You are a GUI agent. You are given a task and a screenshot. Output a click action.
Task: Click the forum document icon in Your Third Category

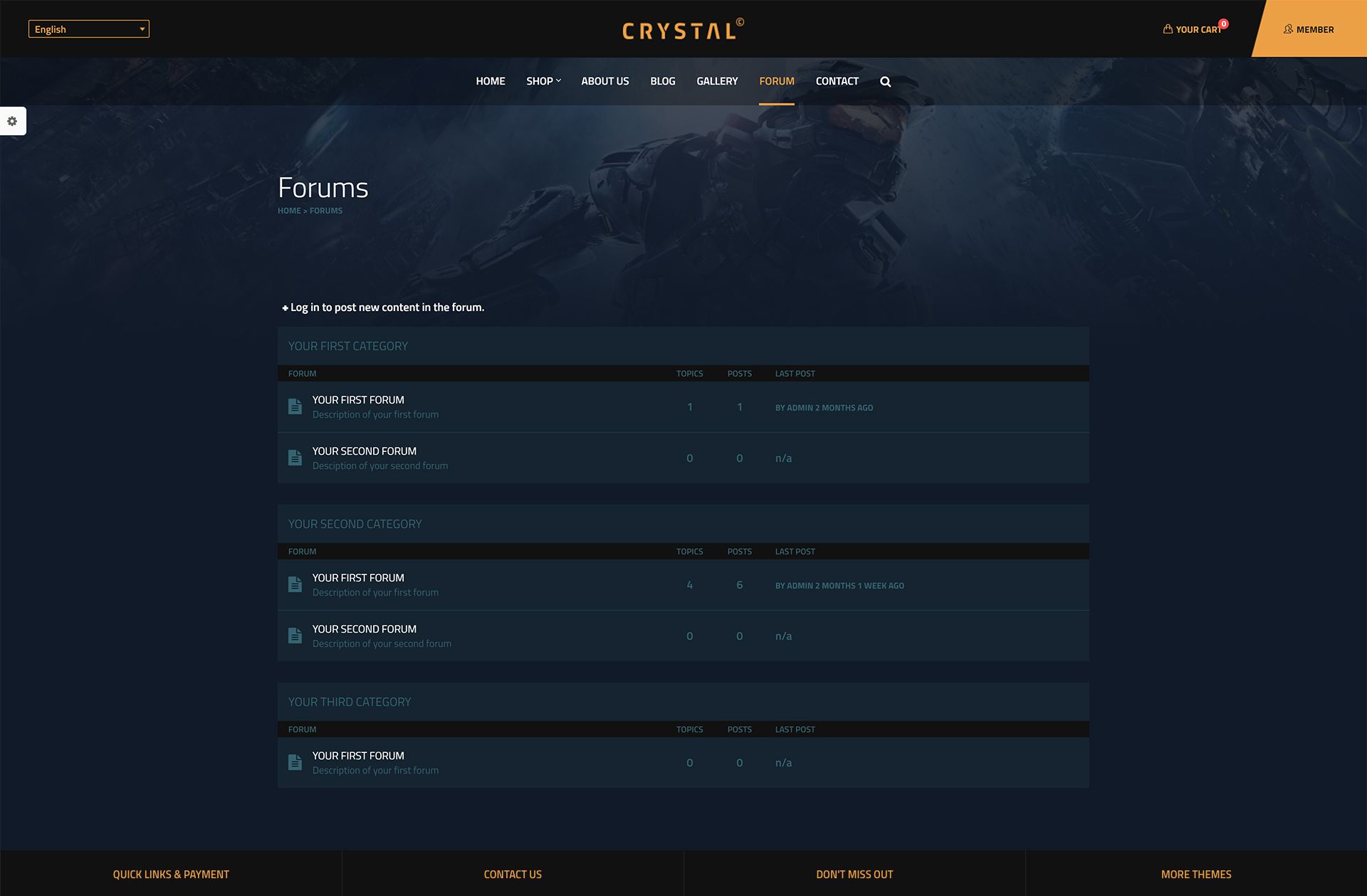(295, 762)
